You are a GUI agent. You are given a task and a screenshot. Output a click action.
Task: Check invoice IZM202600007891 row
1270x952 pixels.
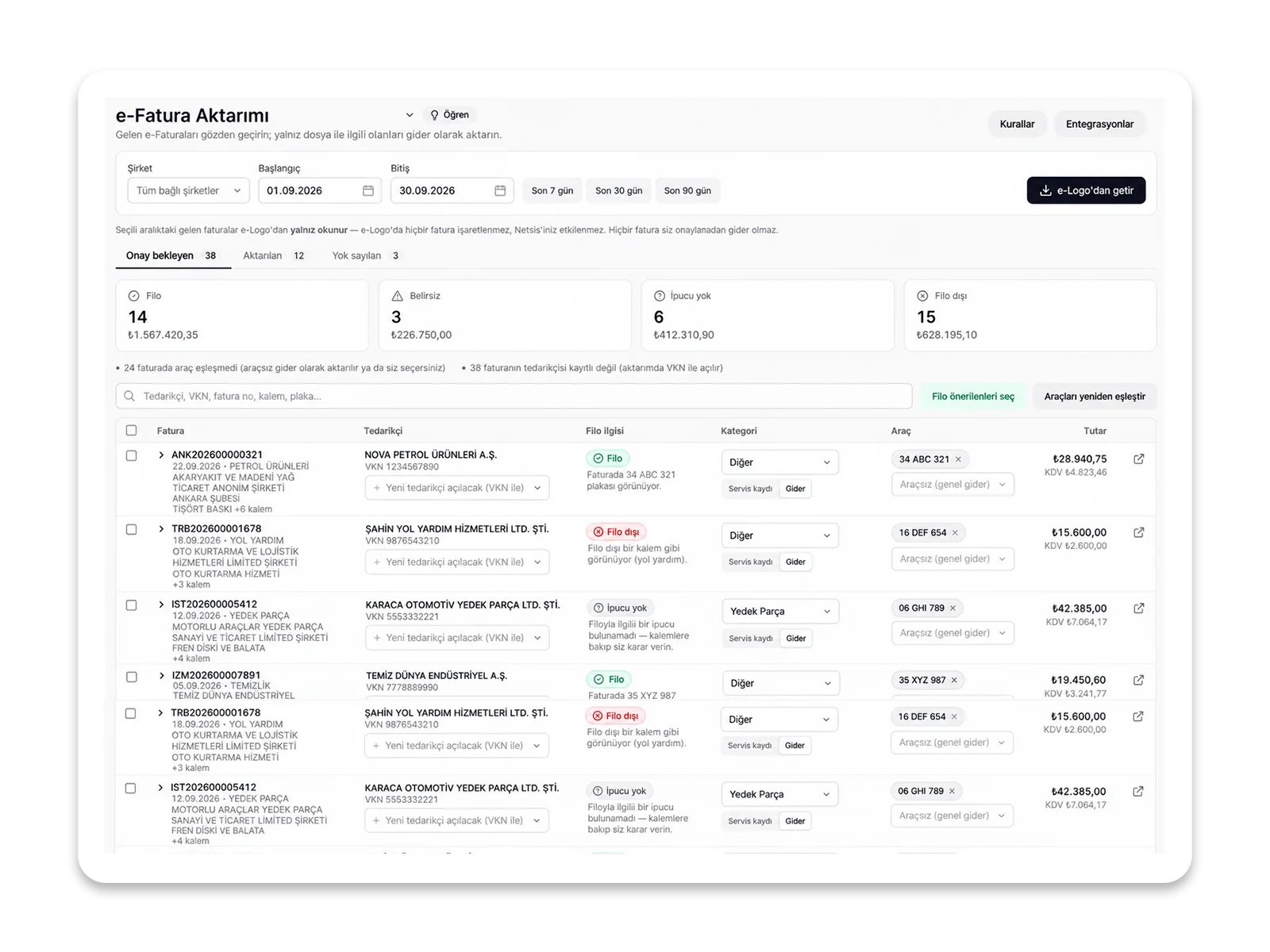coord(132,677)
